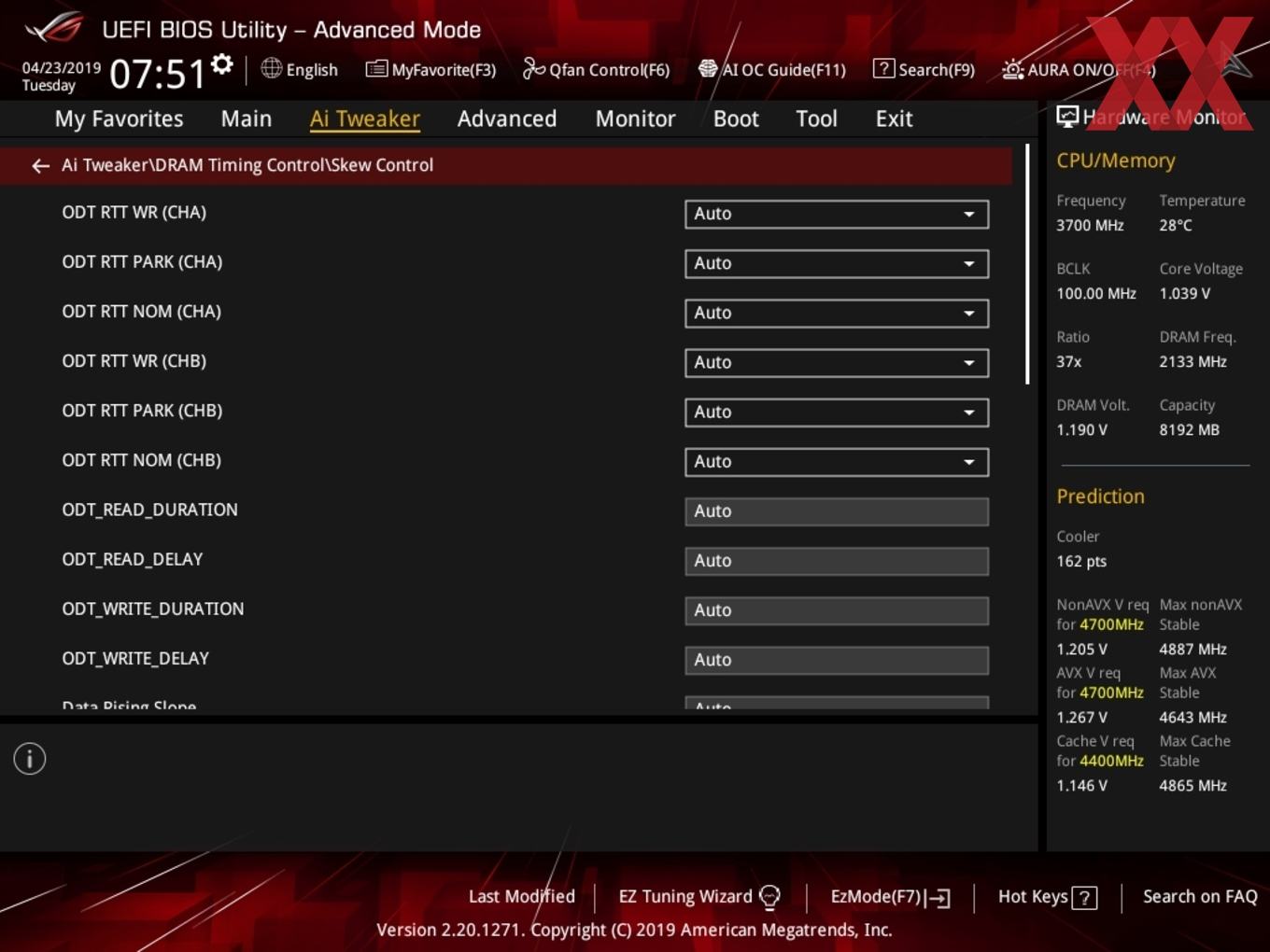1270x952 pixels.
Task: Click the ODT_WRITE_DELAY value field
Action: tap(837, 659)
